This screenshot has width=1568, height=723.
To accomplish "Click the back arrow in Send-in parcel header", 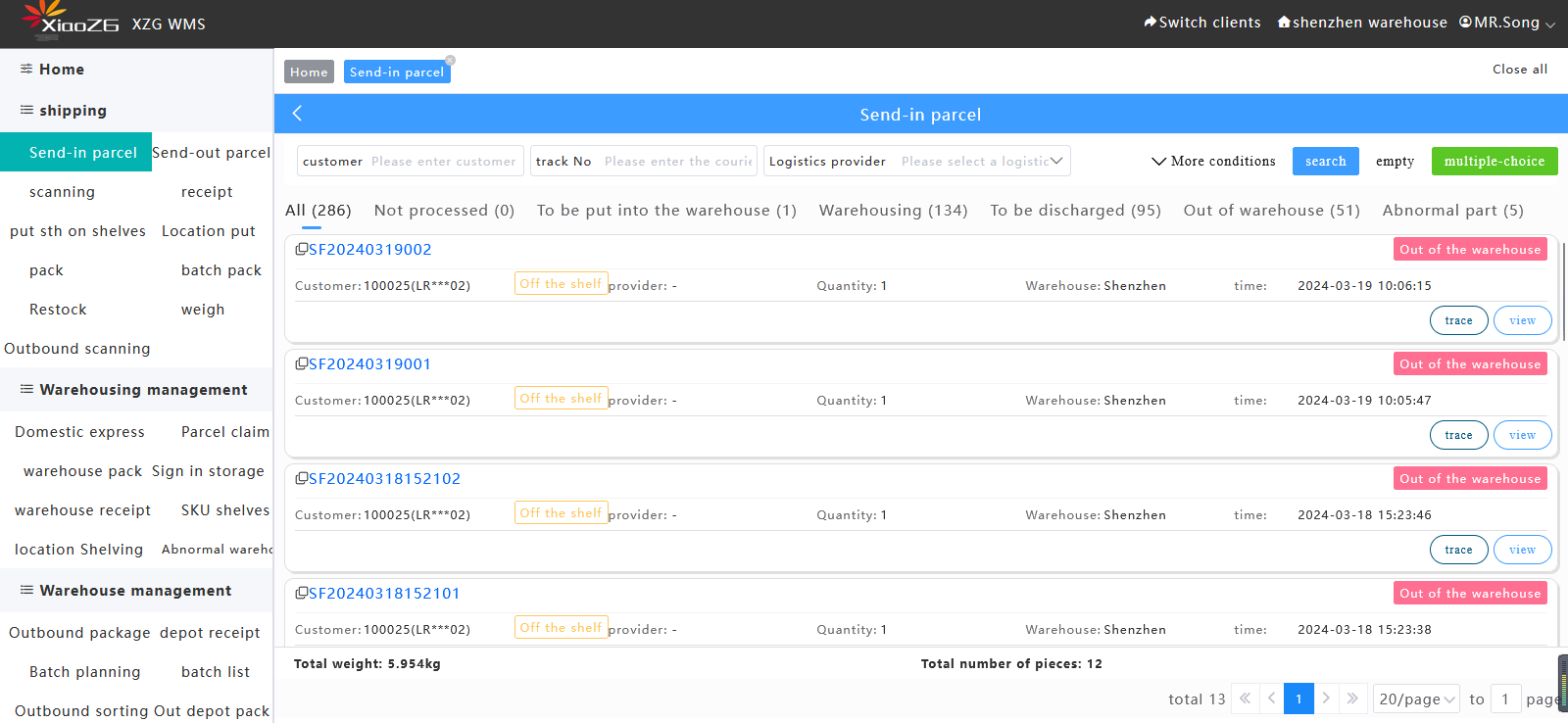I will (297, 114).
